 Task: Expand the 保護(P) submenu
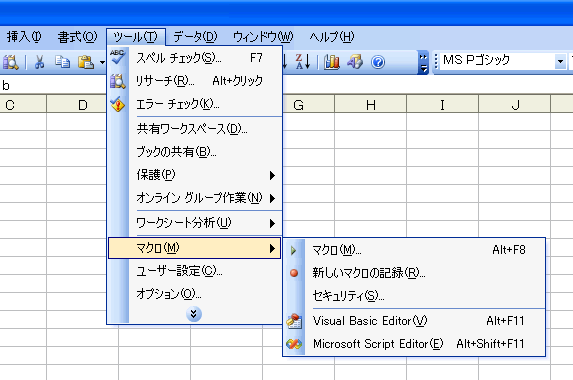pyautogui.click(x=195, y=175)
